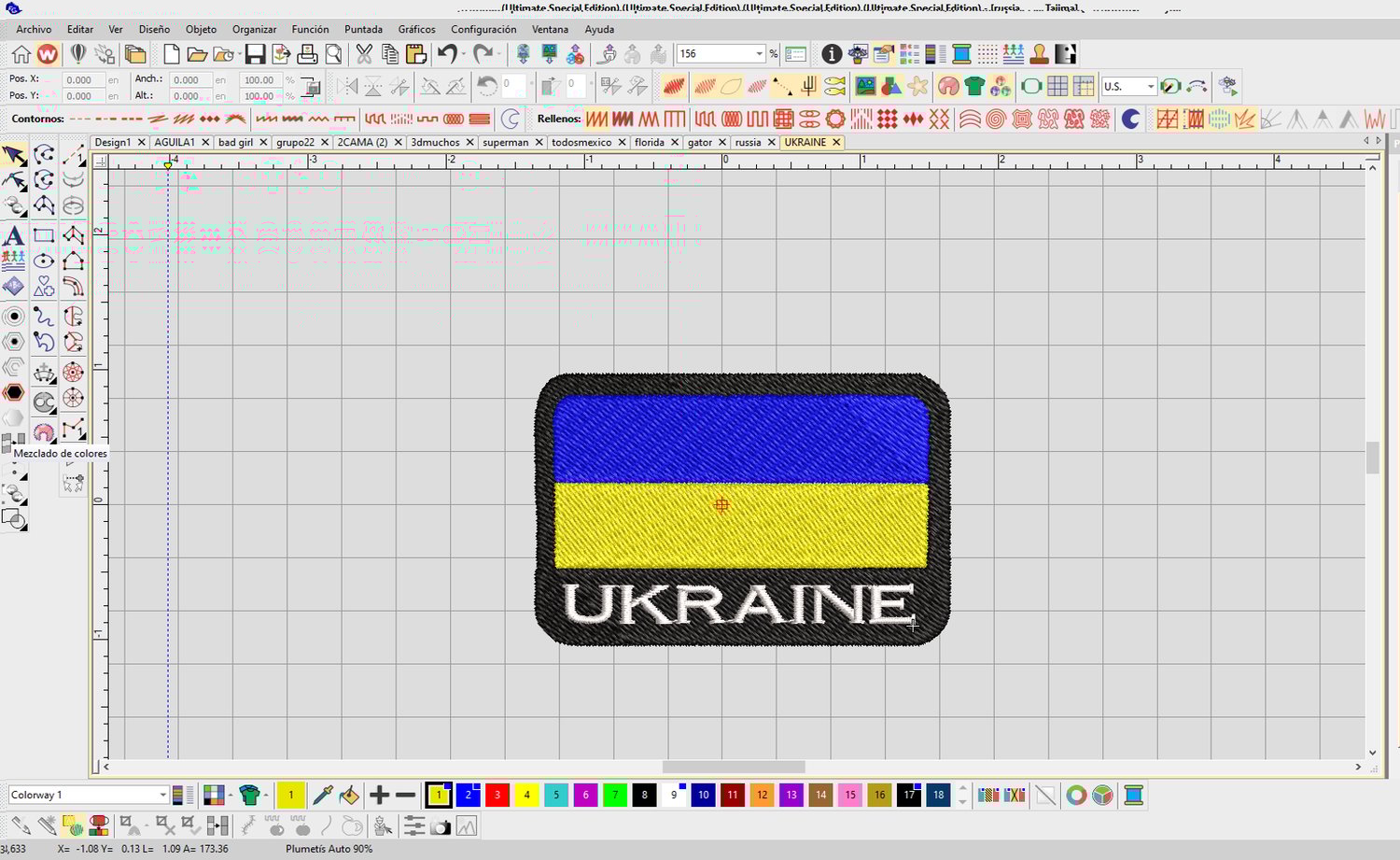This screenshot has width=1400, height=860.
Task: Open the Diseño menu
Action: point(154,29)
